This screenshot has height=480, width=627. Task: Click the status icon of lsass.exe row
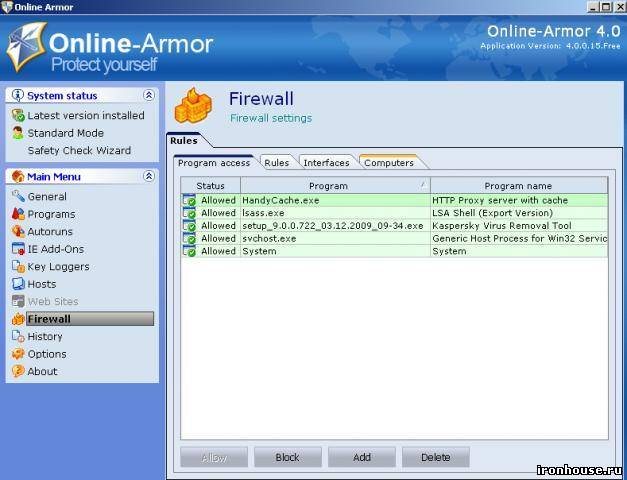point(189,213)
